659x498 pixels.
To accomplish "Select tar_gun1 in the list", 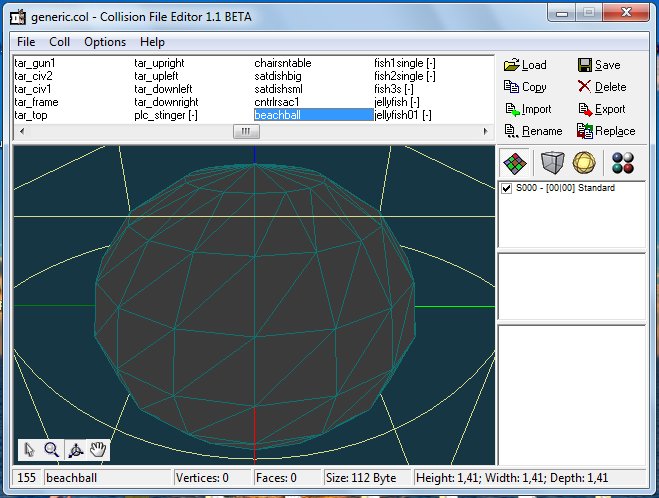I will point(35,63).
